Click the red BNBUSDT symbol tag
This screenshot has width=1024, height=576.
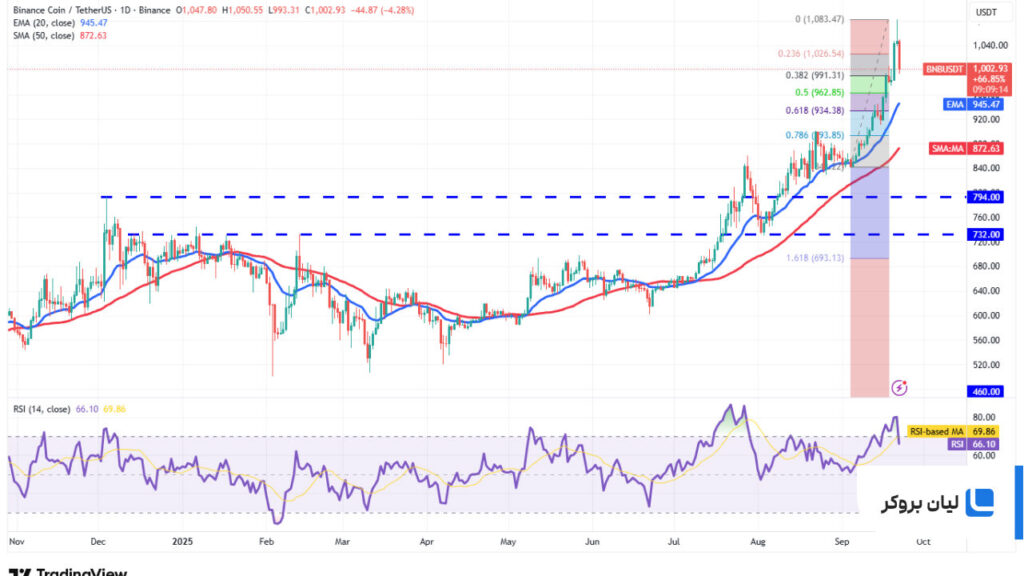click(944, 69)
